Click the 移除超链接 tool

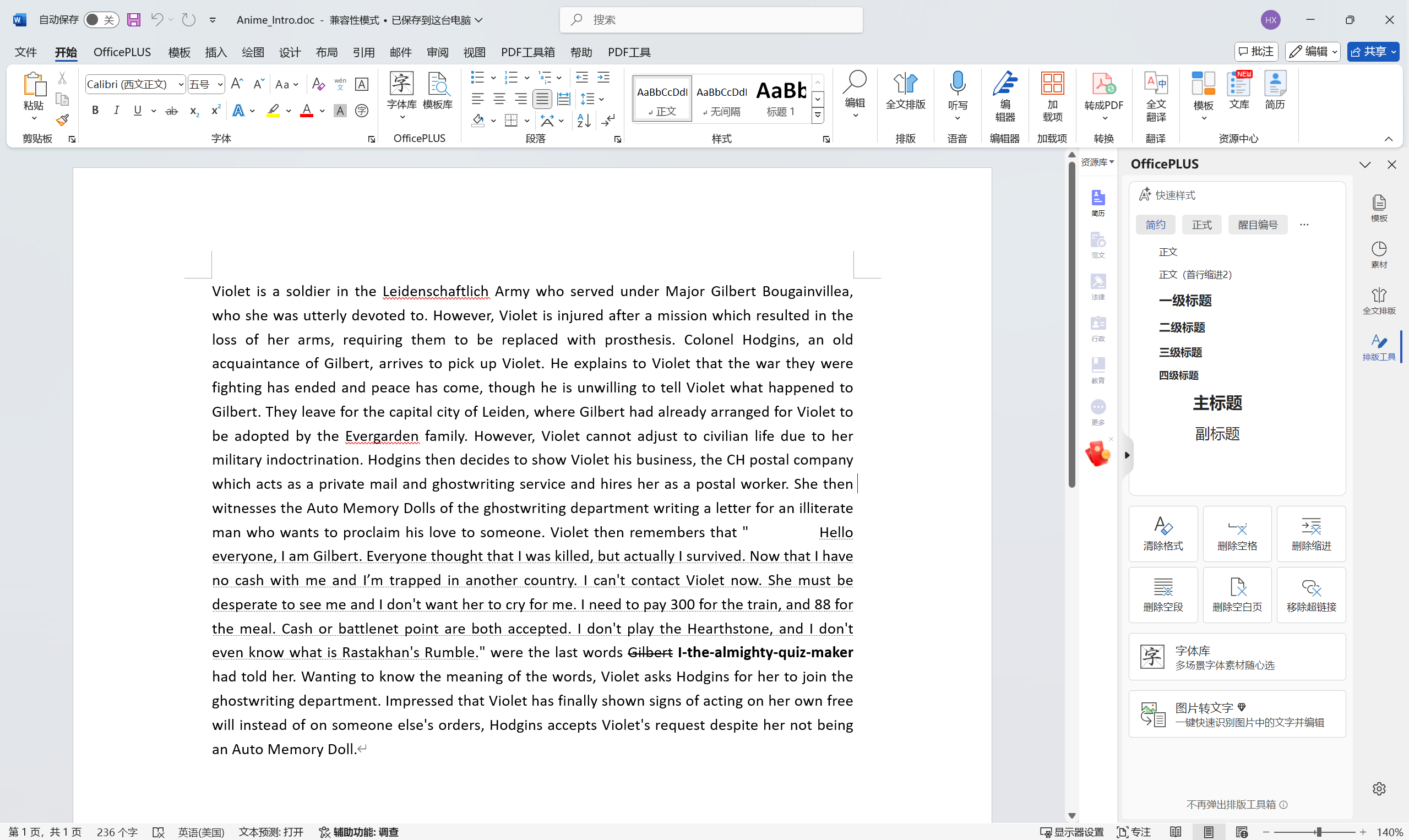1311,595
